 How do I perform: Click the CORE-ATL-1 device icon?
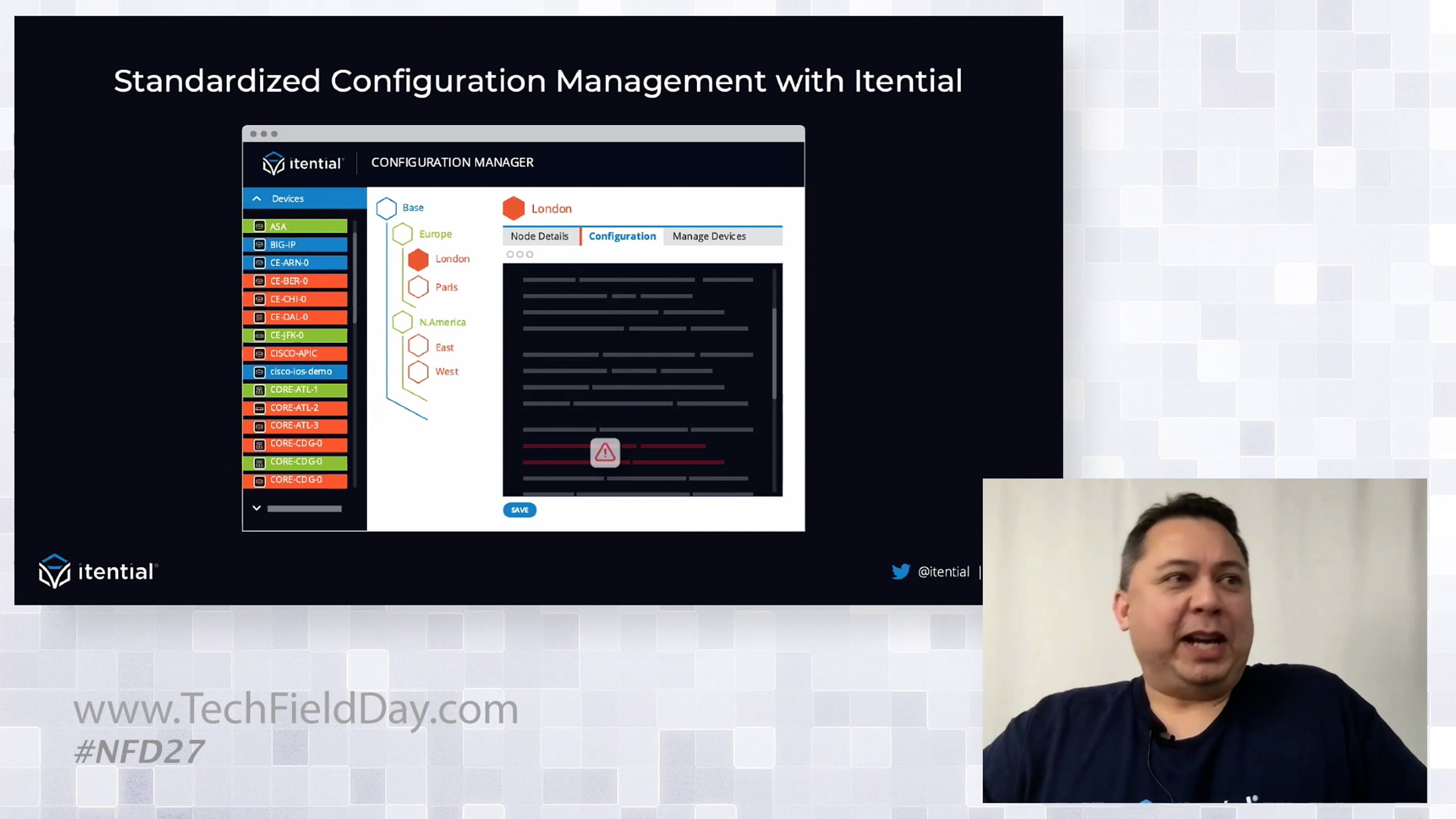(260, 390)
